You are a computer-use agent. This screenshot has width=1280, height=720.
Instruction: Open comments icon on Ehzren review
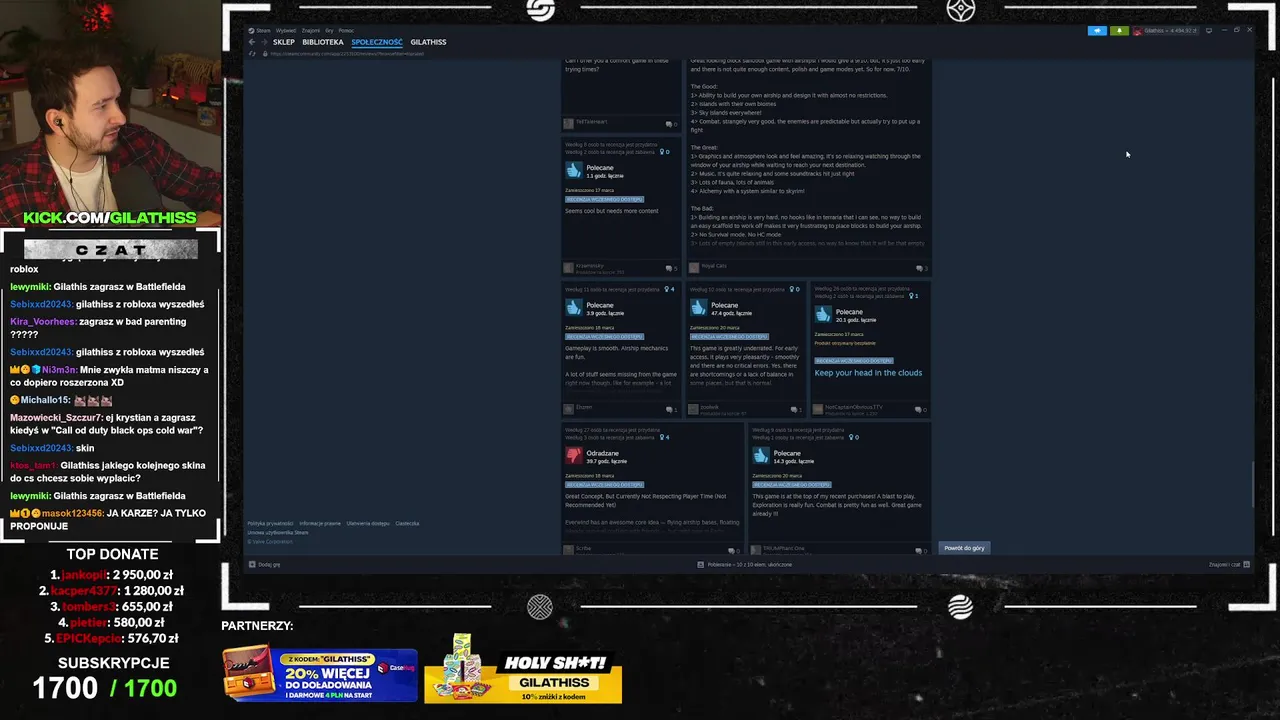(x=670, y=409)
